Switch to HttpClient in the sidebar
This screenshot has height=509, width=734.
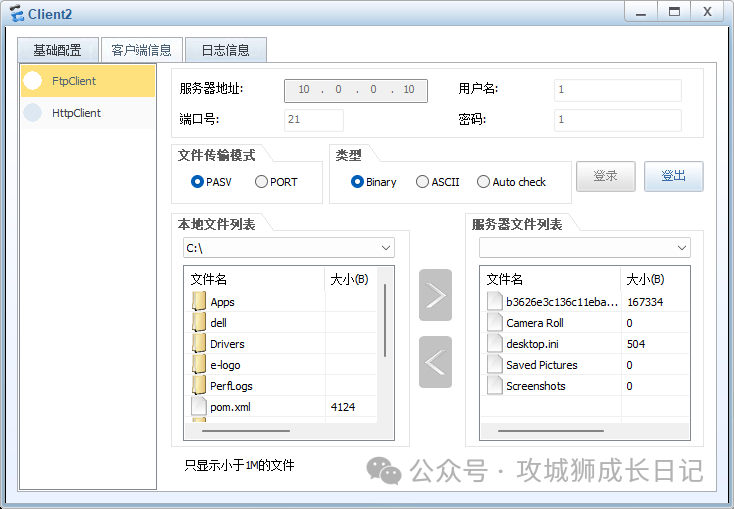88,113
